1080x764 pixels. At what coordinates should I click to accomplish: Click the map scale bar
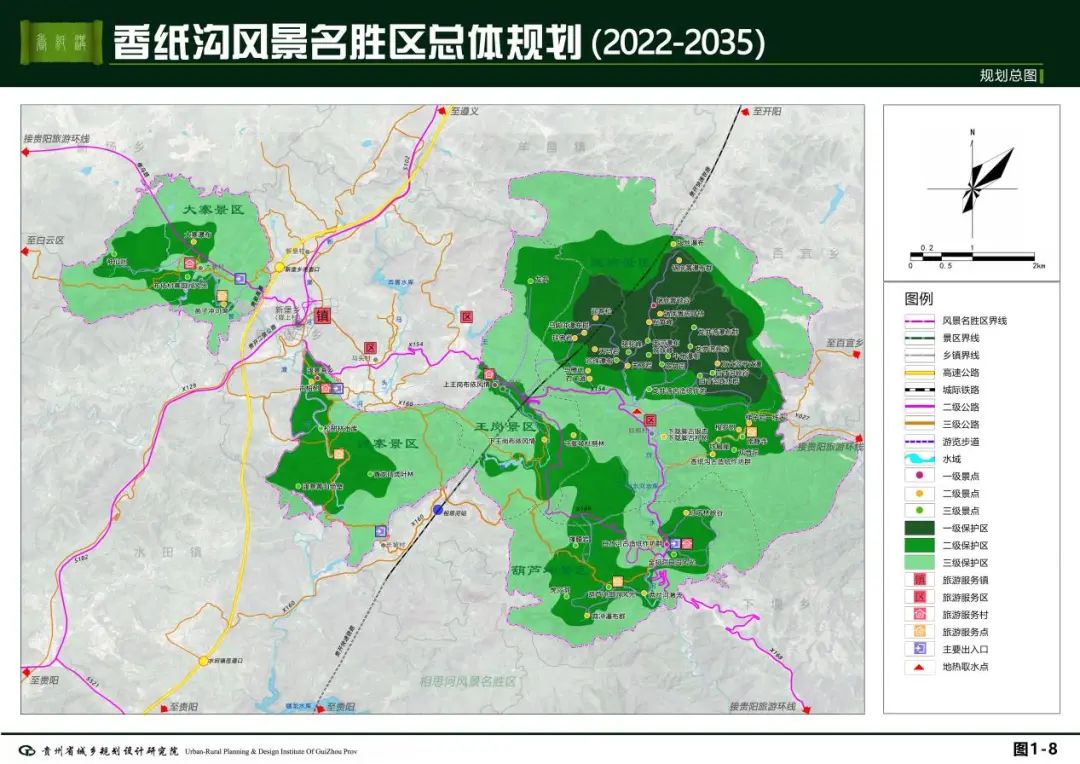coord(972,257)
